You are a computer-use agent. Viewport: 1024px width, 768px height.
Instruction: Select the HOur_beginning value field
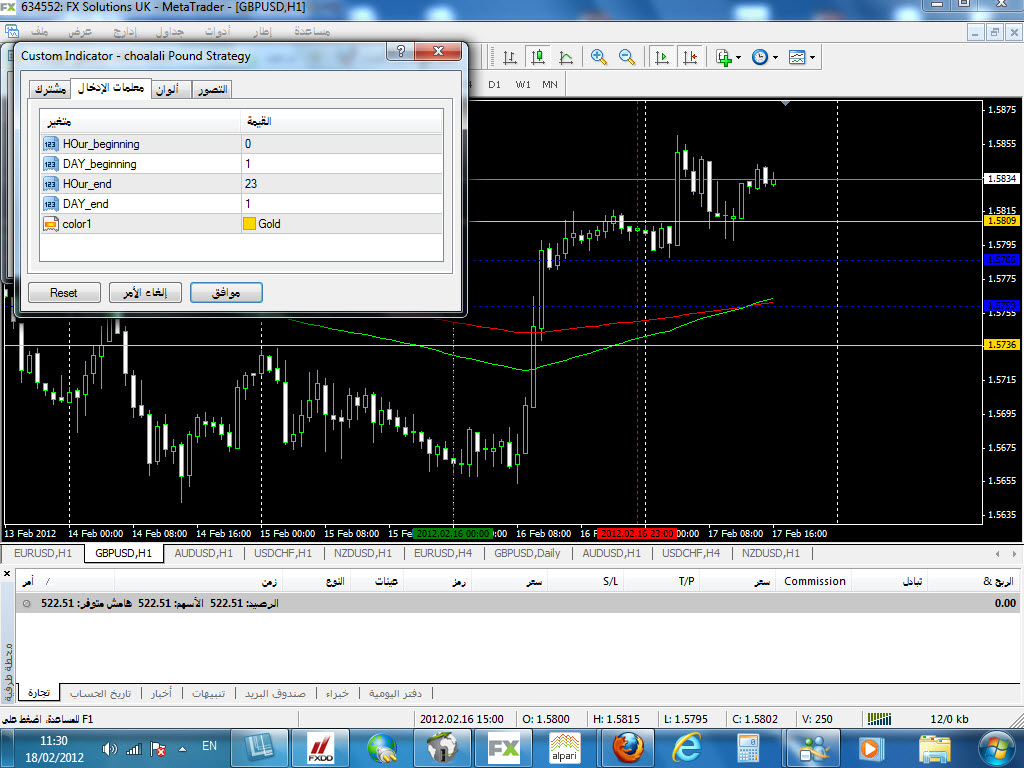point(342,144)
